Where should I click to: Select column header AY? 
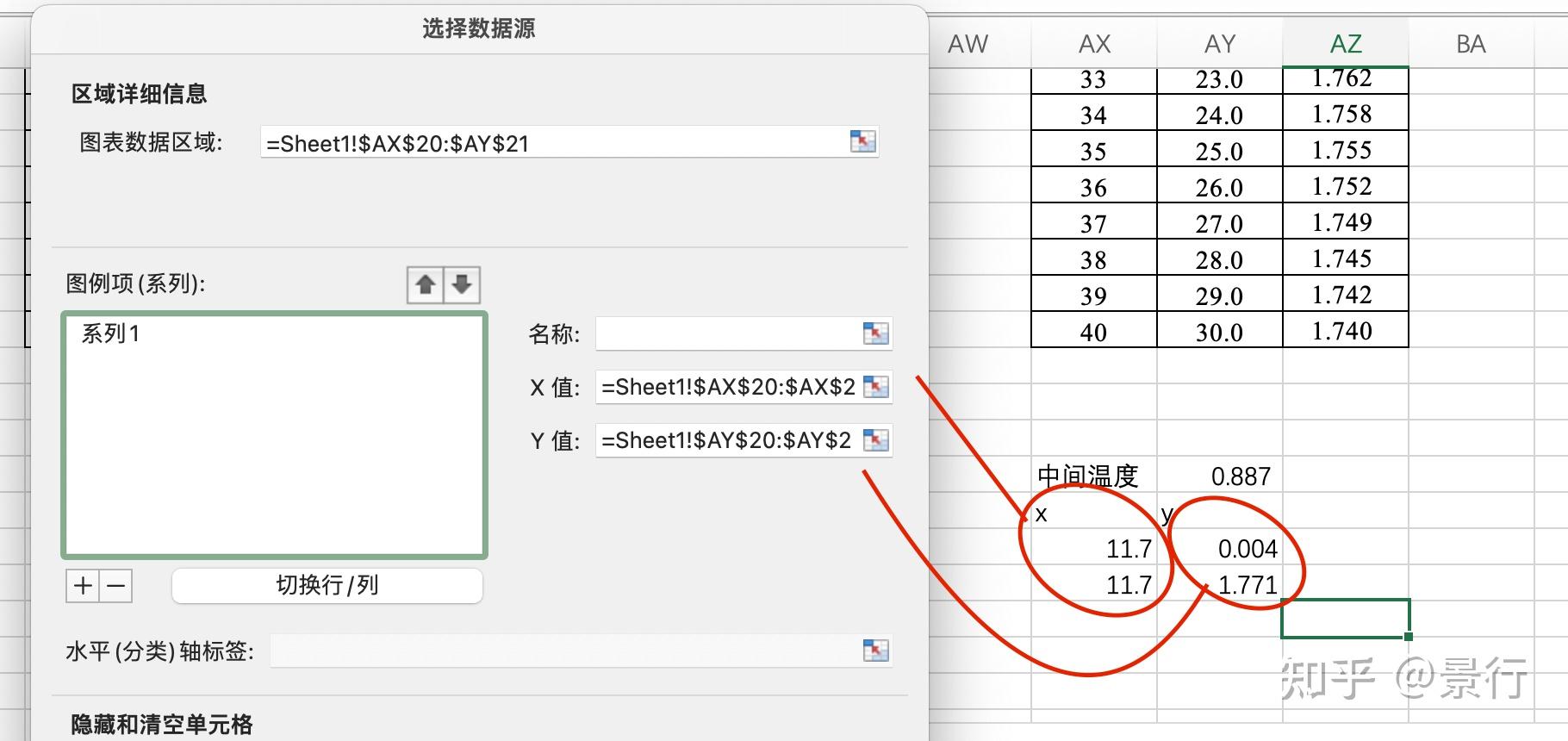click(1220, 44)
